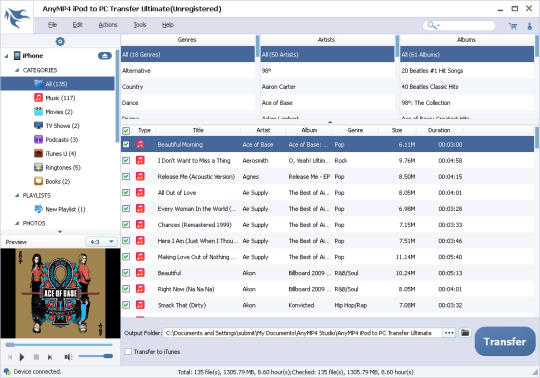Screen dimensions: 540x378
Task: Uncheck the All Out of Love checkbox
Action: pos(126,192)
